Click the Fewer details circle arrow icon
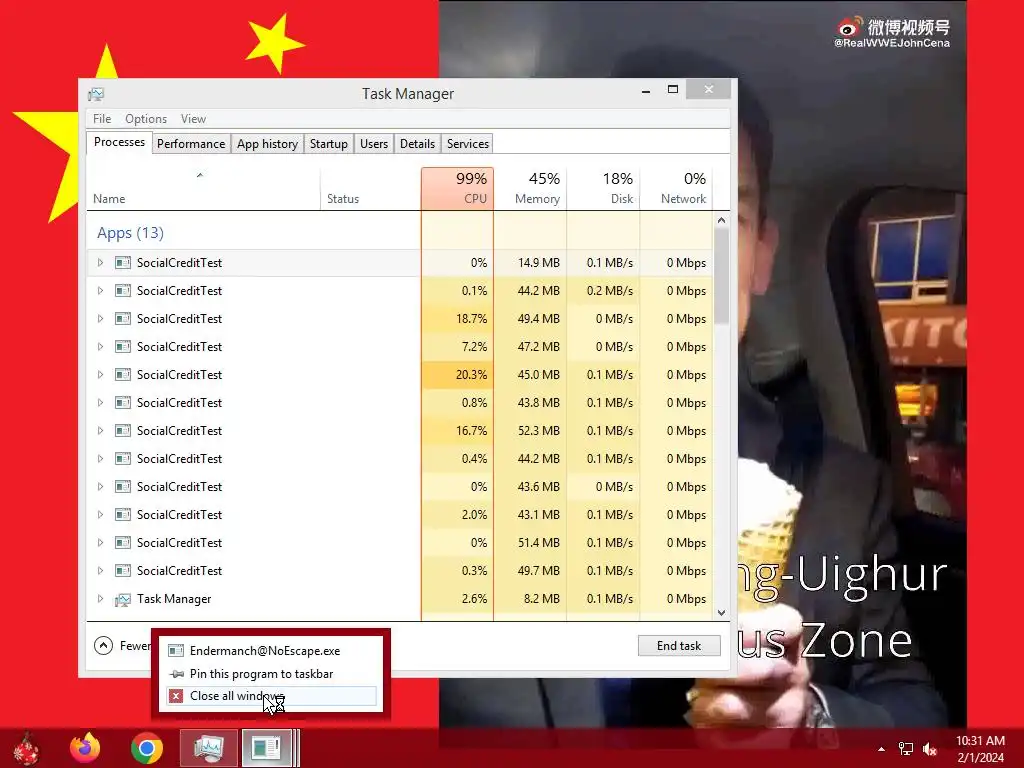This screenshot has width=1024, height=768. coord(103,646)
